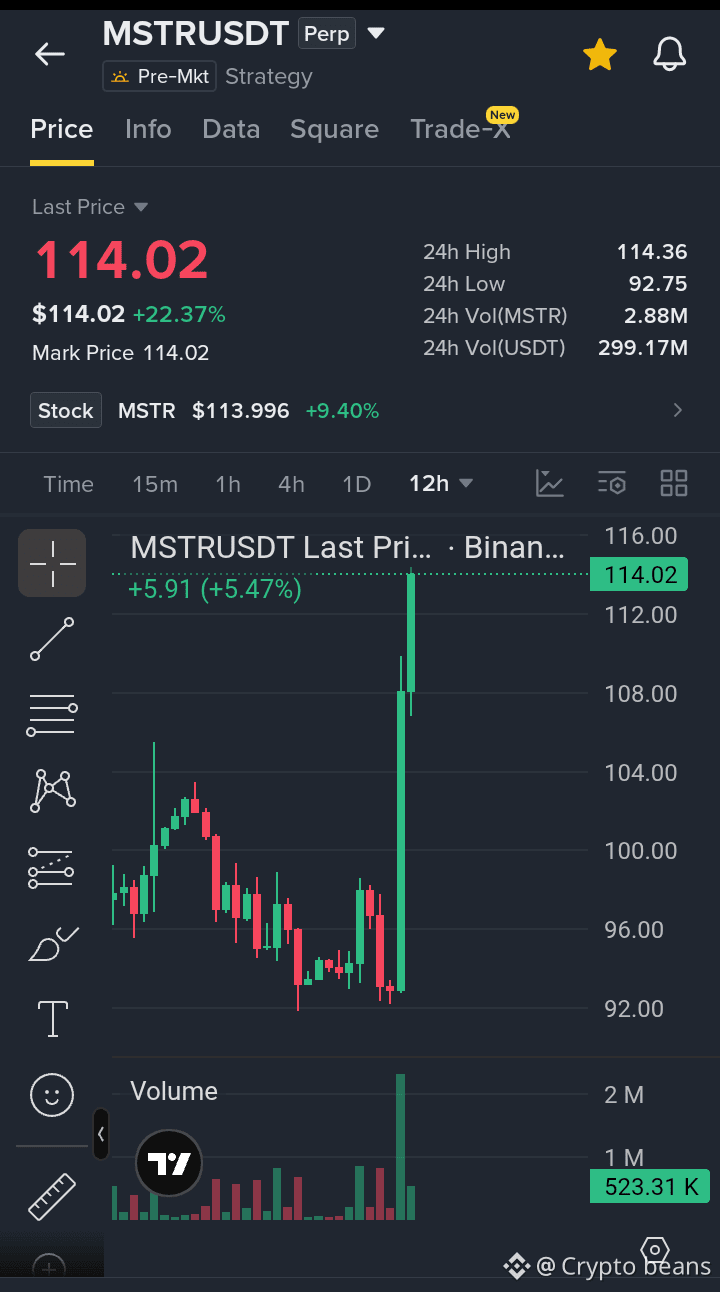Open the Stock MSTR row chevron

(x=678, y=410)
